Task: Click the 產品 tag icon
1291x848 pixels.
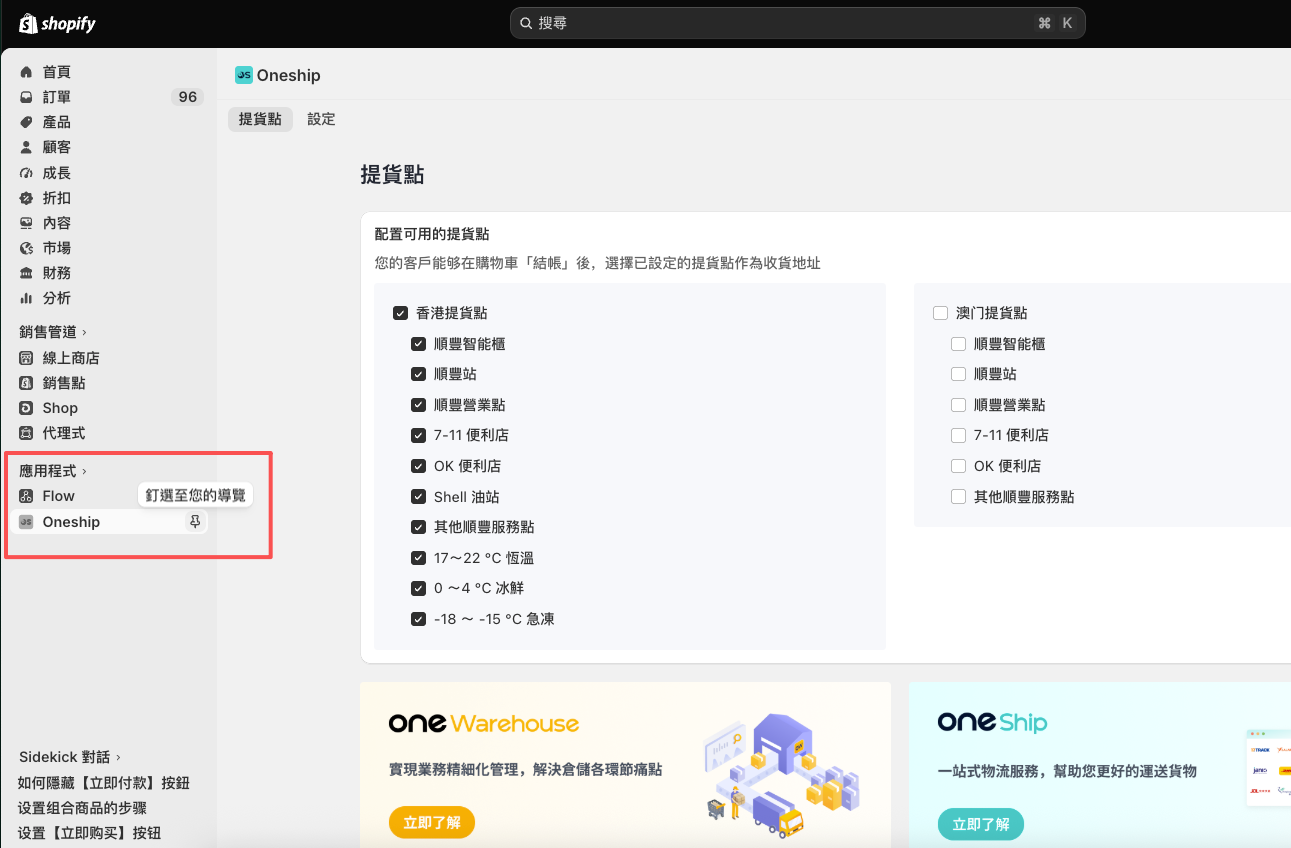Action: tap(26, 122)
